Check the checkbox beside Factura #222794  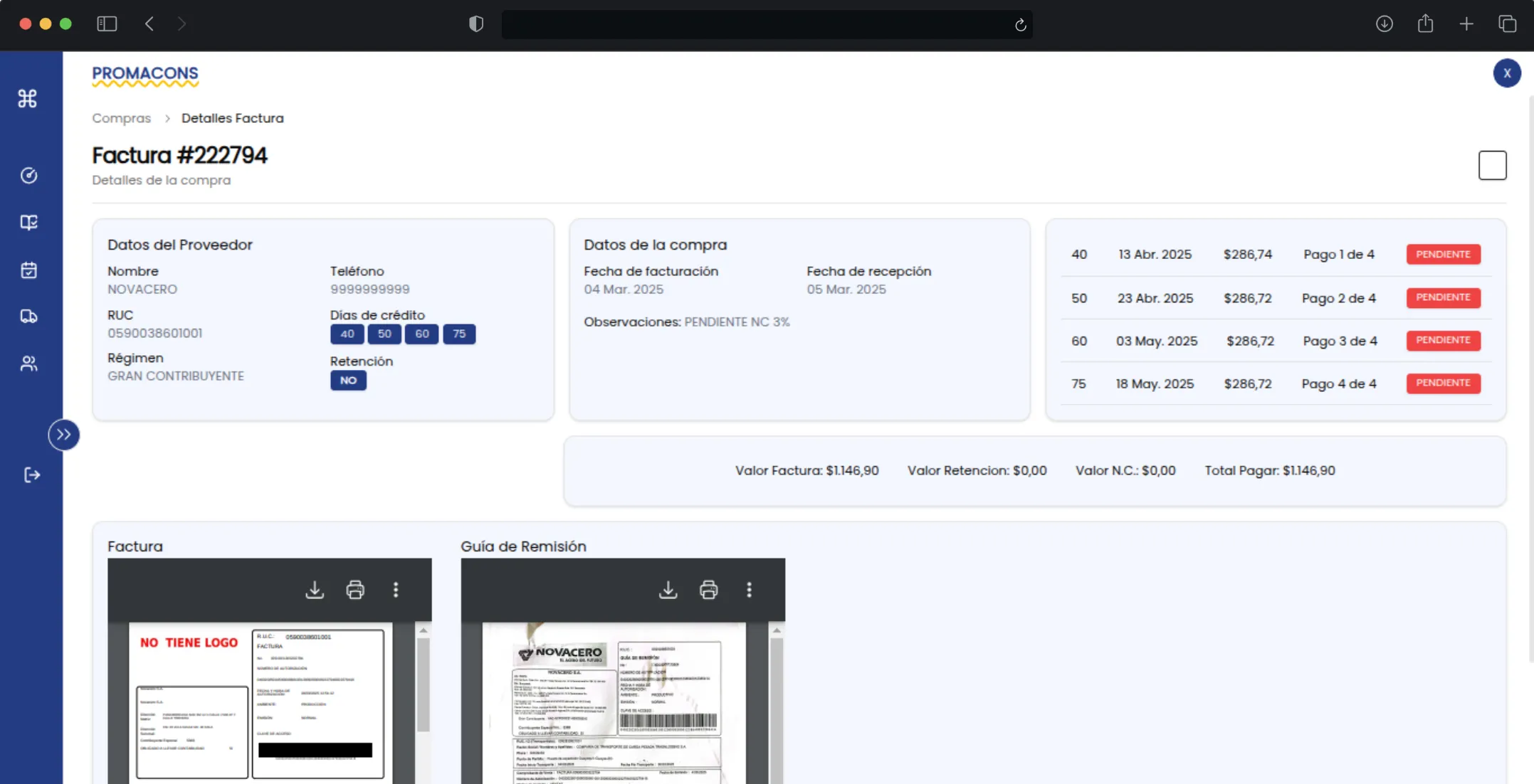pyautogui.click(x=1493, y=165)
